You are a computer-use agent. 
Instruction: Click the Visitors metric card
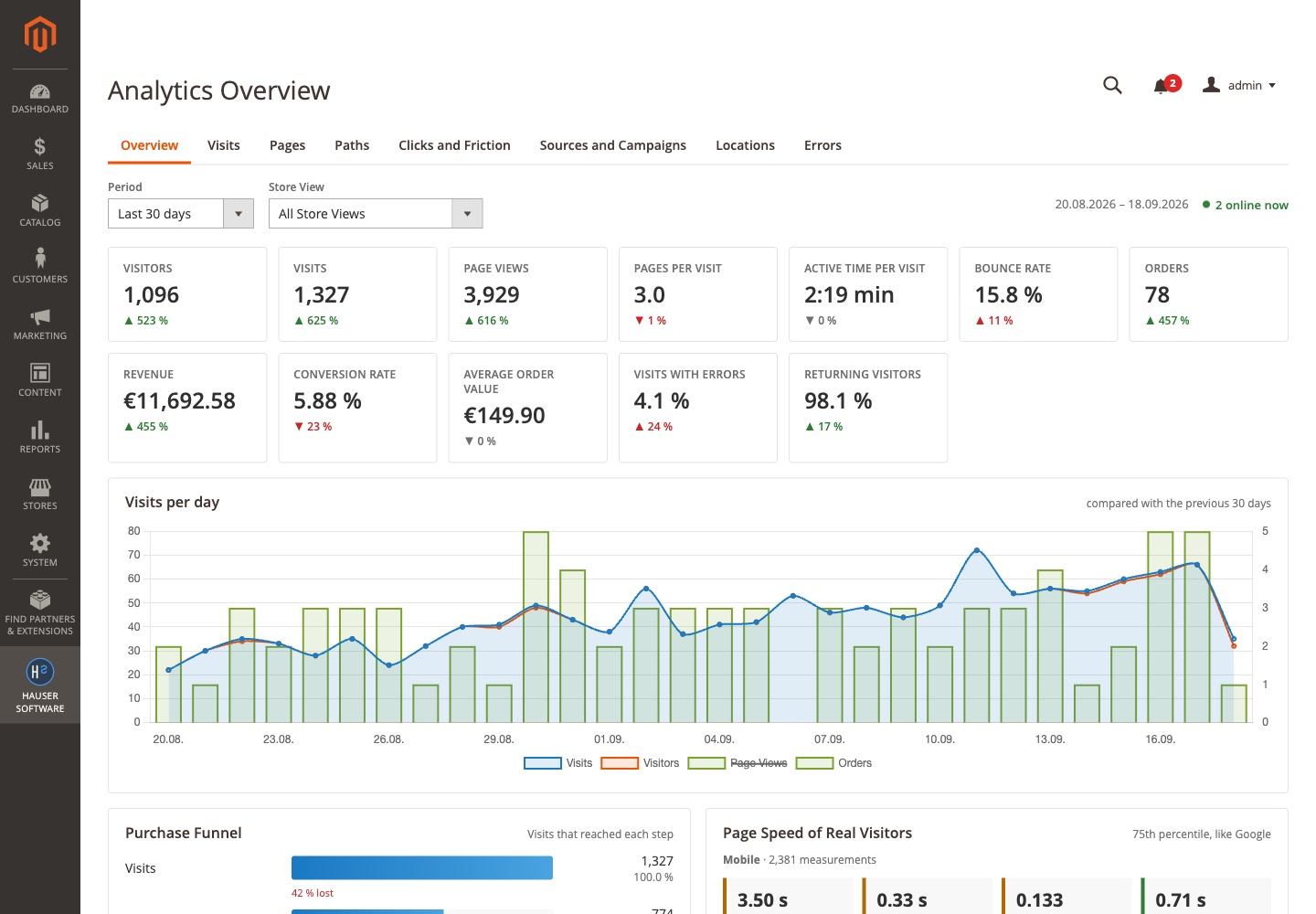(x=187, y=294)
